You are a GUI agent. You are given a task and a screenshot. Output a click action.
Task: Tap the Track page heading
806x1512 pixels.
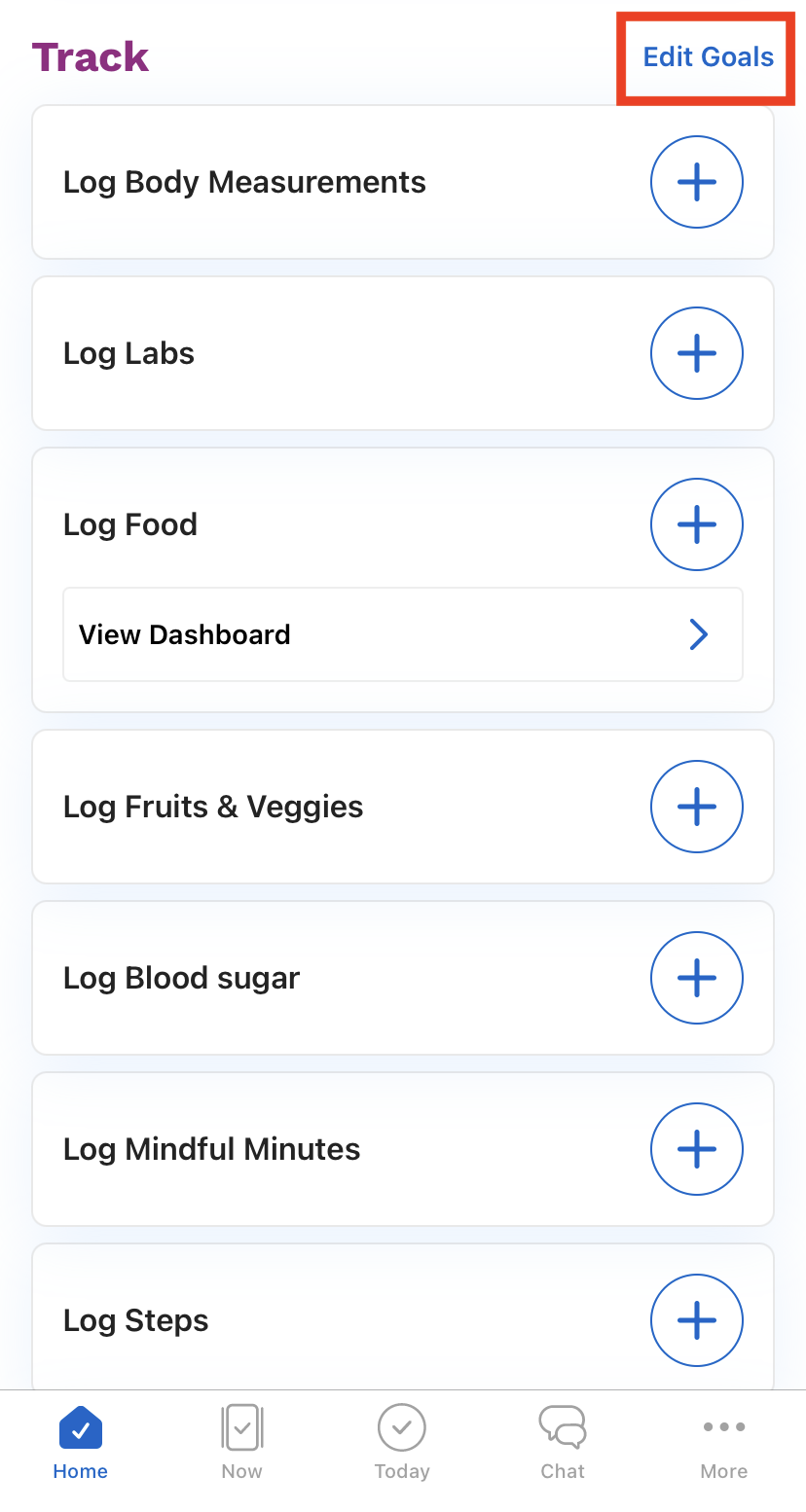pos(91,57)
